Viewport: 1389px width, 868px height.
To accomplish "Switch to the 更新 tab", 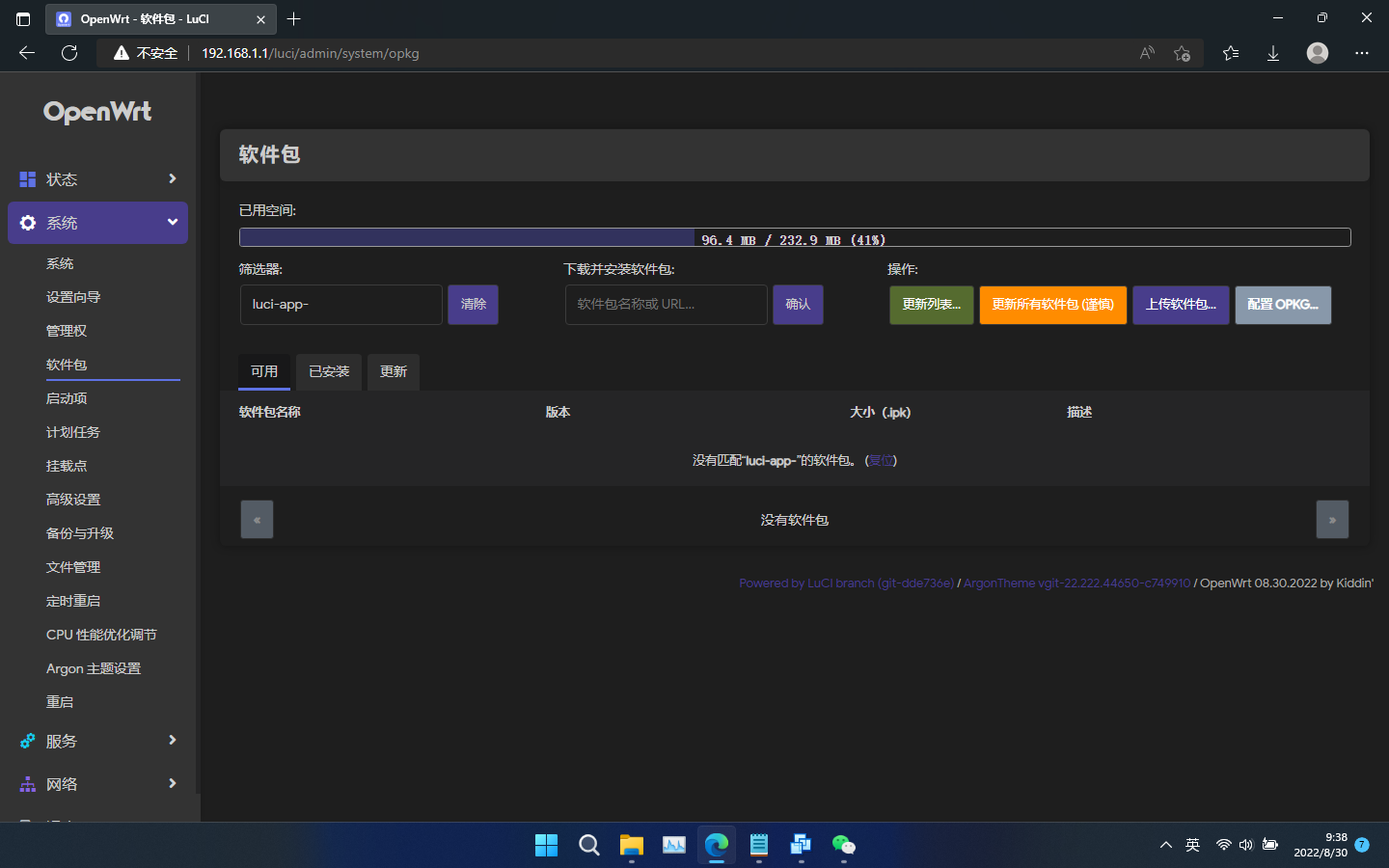I will 394,371.
